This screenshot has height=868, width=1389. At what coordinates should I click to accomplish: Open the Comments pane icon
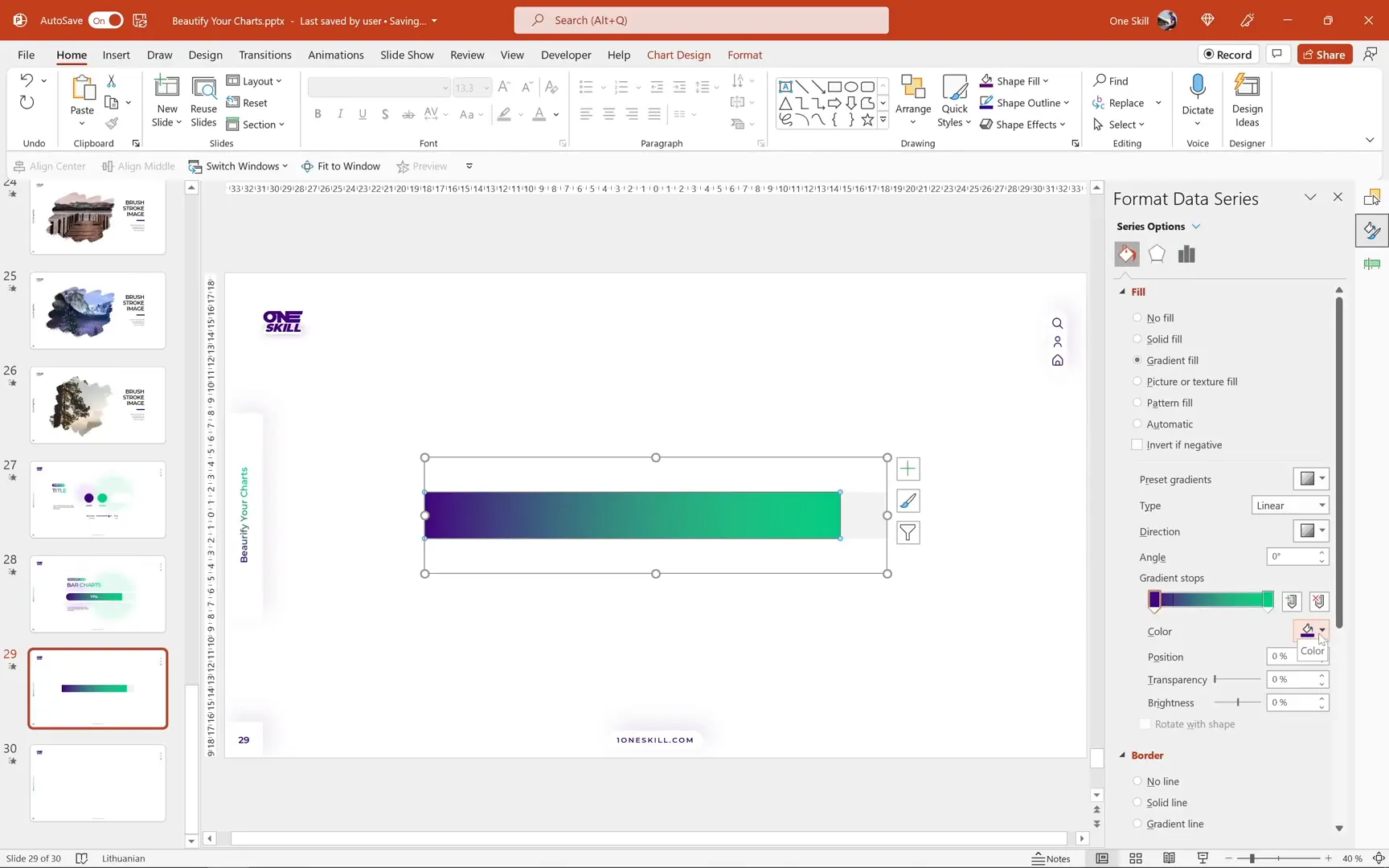(x=1277, y=54)
